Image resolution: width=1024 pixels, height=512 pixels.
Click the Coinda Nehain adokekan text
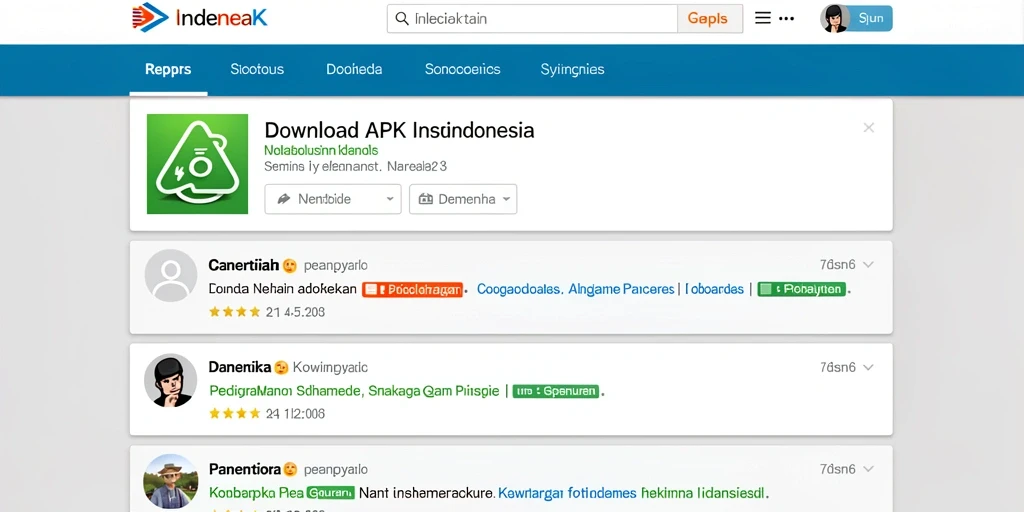tap(283, 289)
